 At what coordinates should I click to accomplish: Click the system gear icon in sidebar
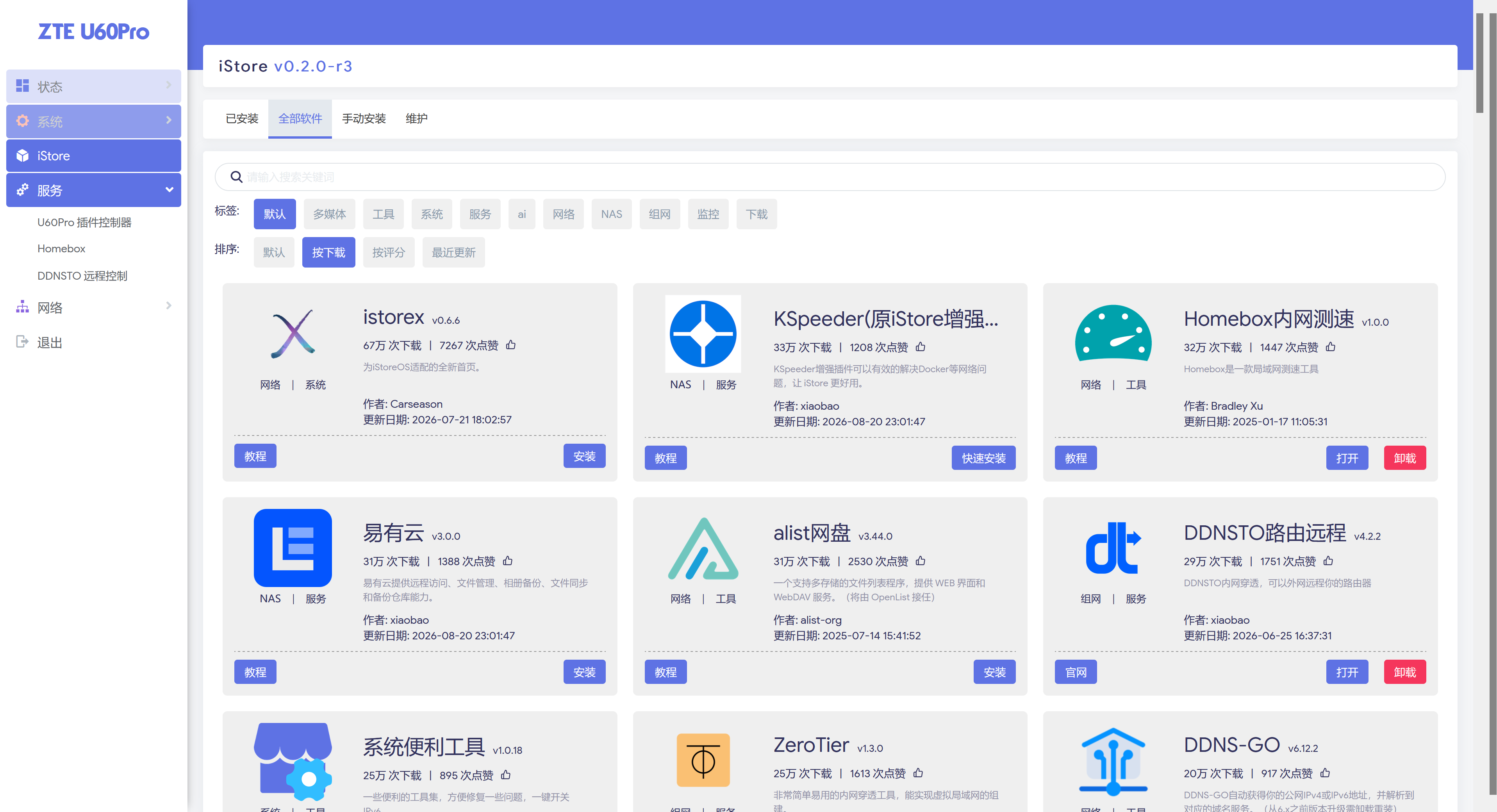tap(22, 121)
